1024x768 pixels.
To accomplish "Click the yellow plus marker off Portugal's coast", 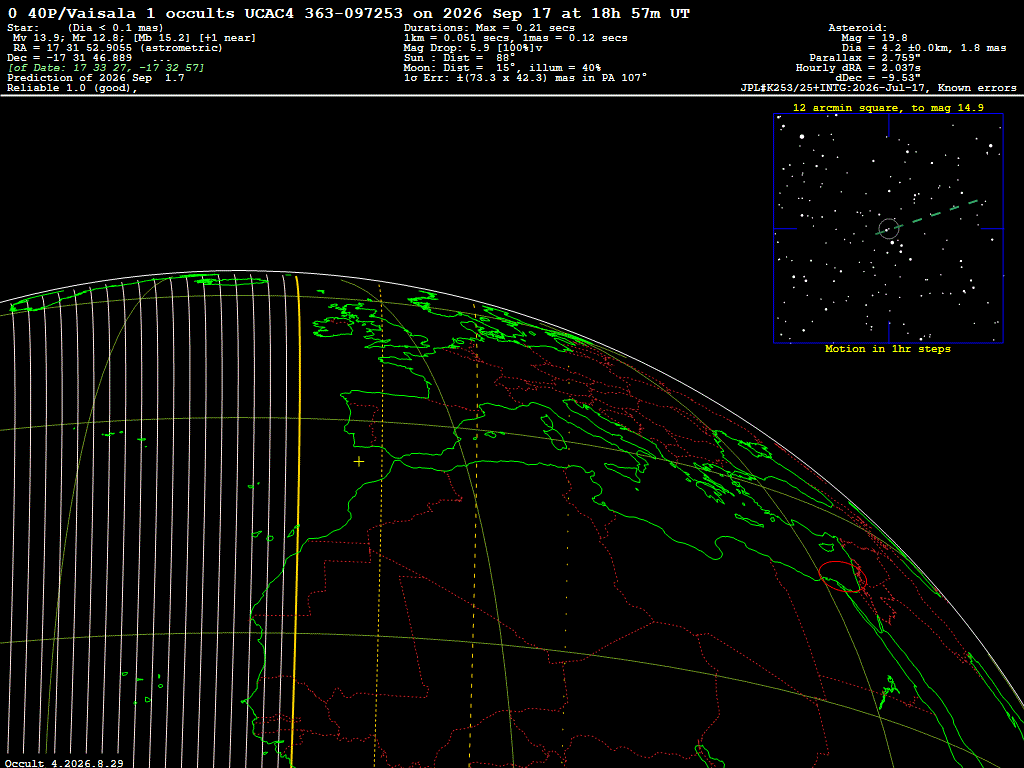I will click(x=359, y=462).
